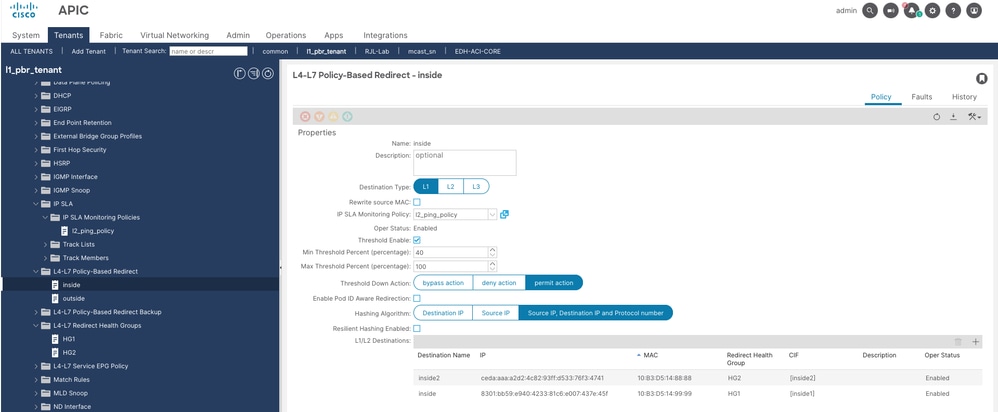Click the bookmark icon on policy panel
Screen dimensions: 998x412
[x=981, y=78]
